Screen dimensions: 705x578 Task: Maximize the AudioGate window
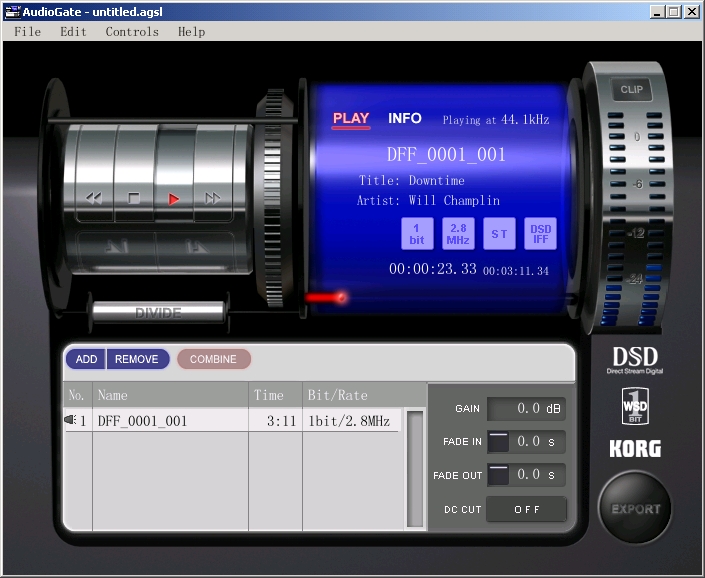tap(674, 12)
